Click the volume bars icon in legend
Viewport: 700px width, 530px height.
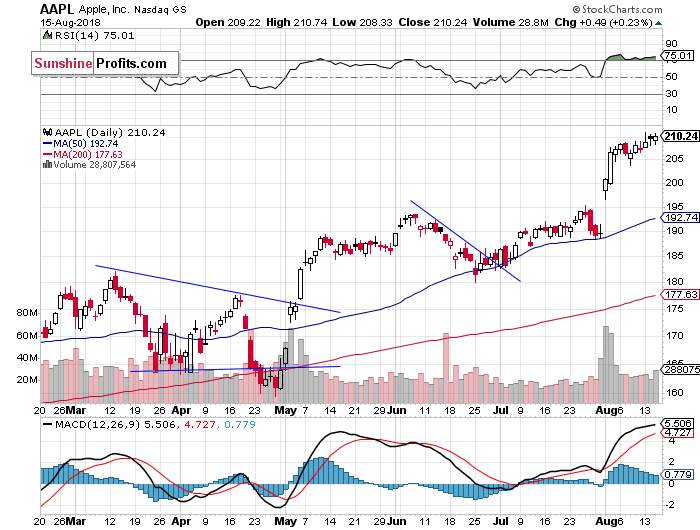(x=47, y=164)
